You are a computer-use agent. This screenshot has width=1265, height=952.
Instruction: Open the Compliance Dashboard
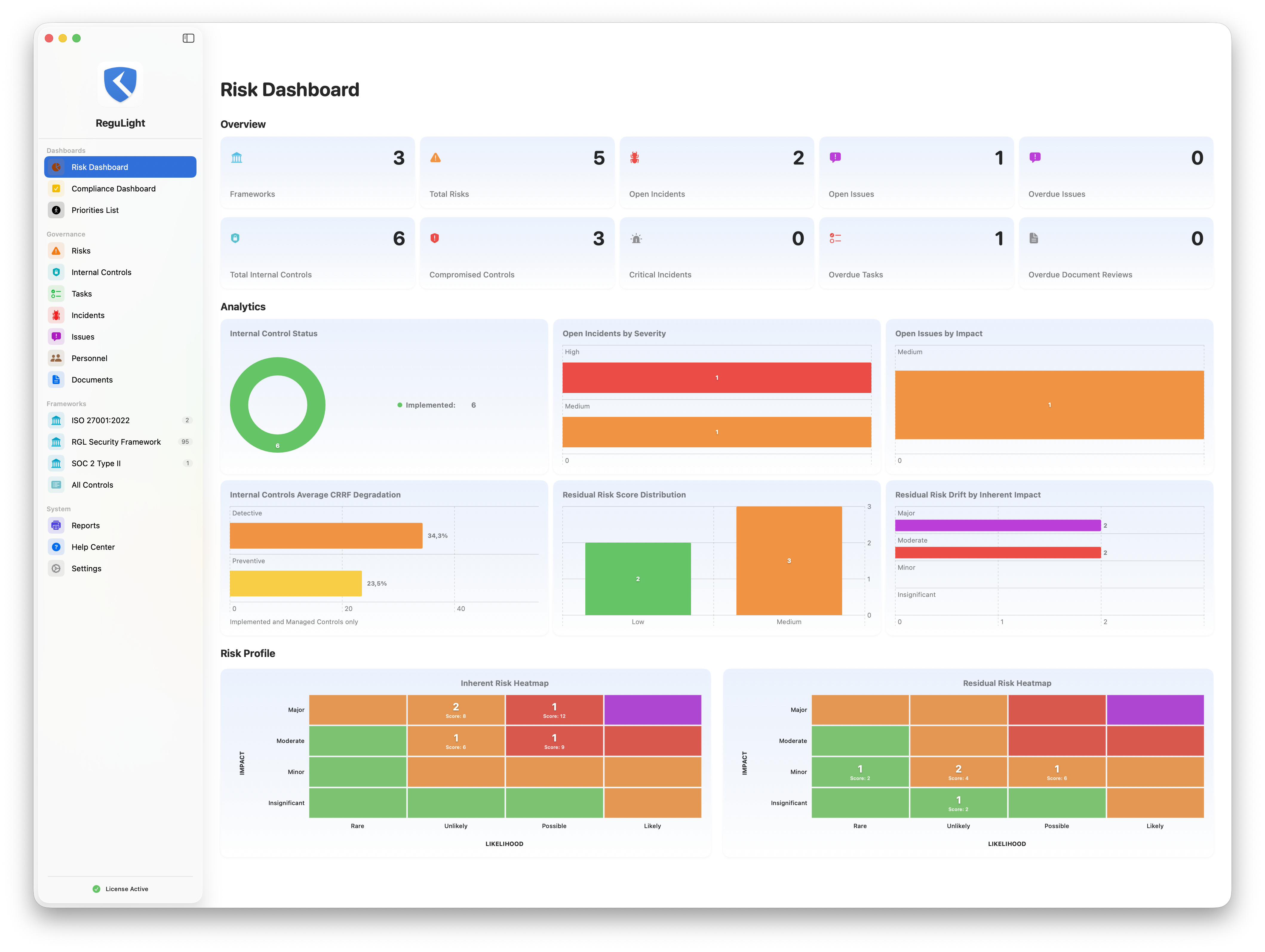113,189
